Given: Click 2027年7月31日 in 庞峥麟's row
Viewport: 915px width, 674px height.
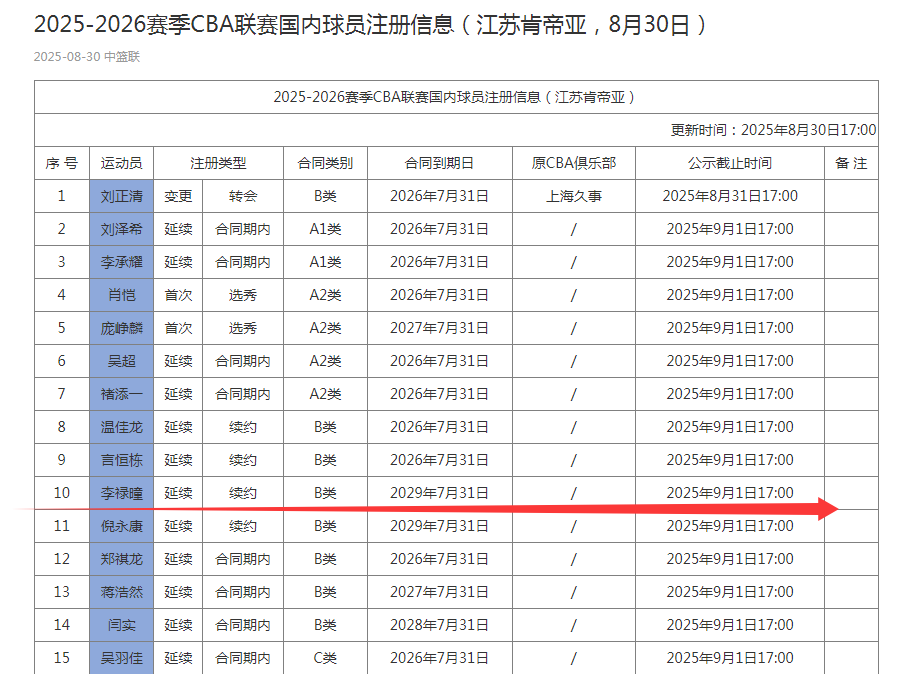Looking at the screenshot, I should tap(439, 328).
